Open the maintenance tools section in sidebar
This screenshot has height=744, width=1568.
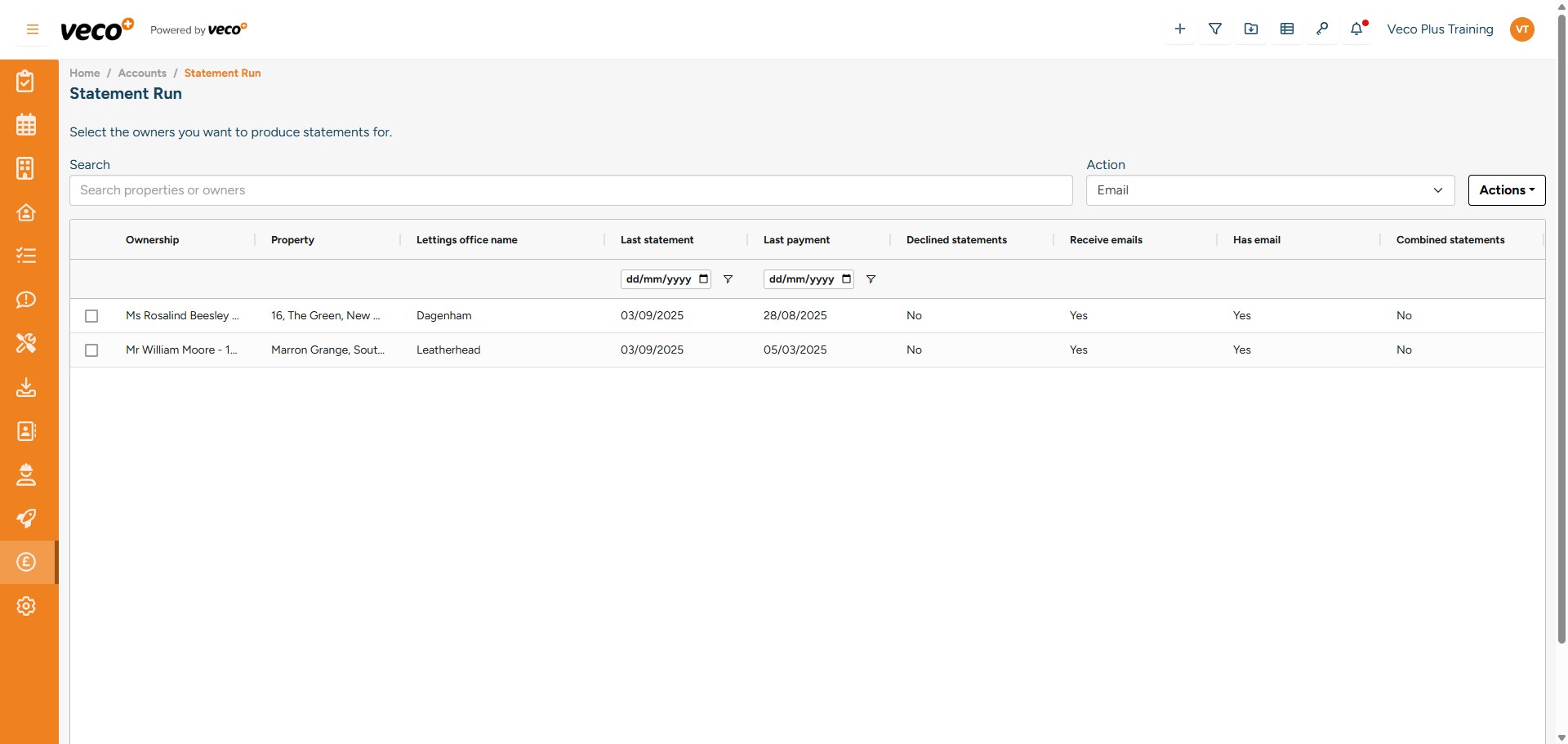coord(26,343)
